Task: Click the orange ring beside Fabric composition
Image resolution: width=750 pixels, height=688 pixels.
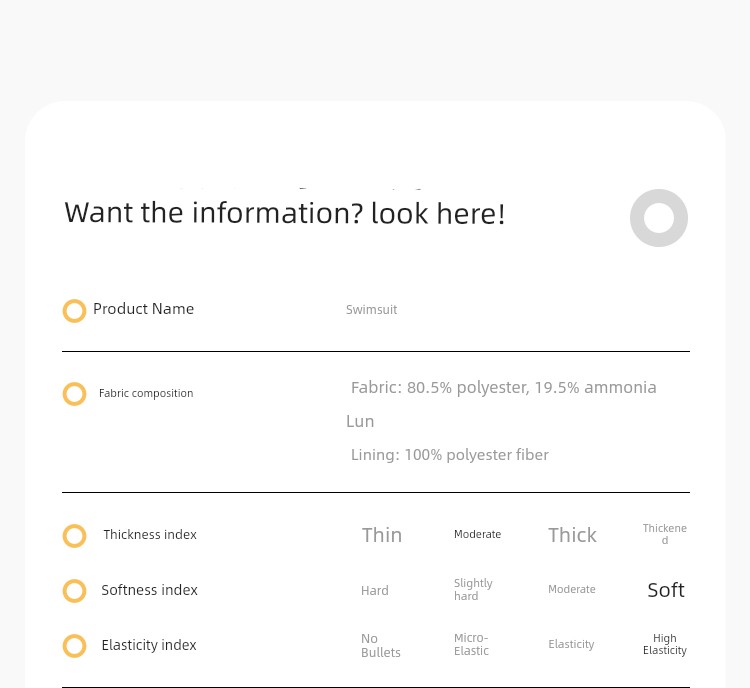Action: coord(75,394)
